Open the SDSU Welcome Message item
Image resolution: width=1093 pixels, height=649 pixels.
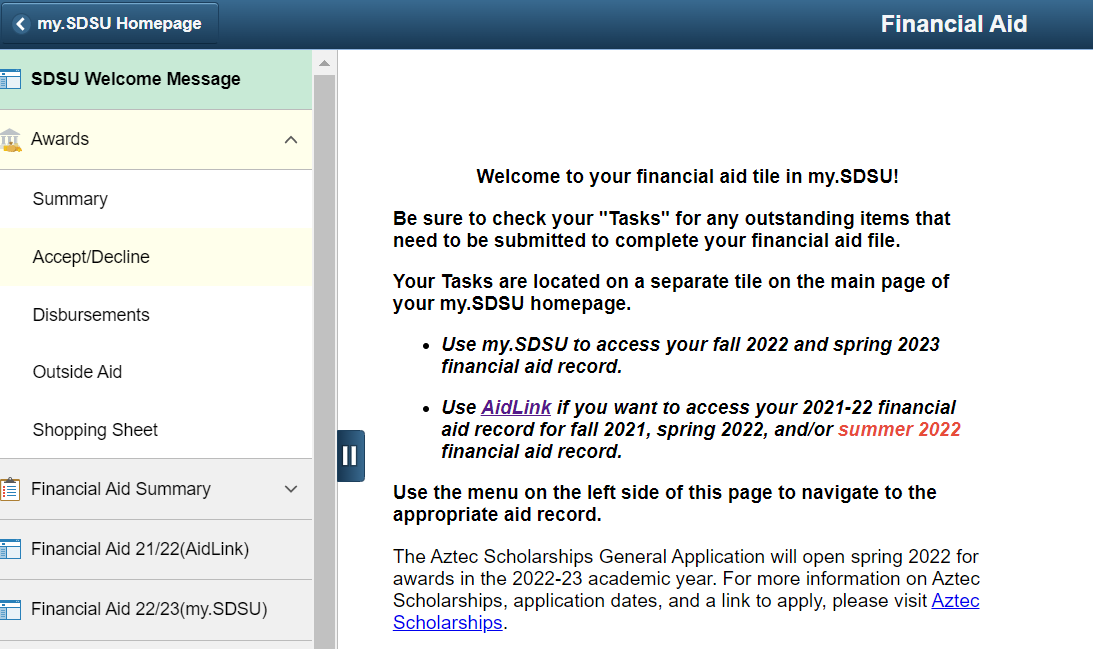[x=156, y=79]
